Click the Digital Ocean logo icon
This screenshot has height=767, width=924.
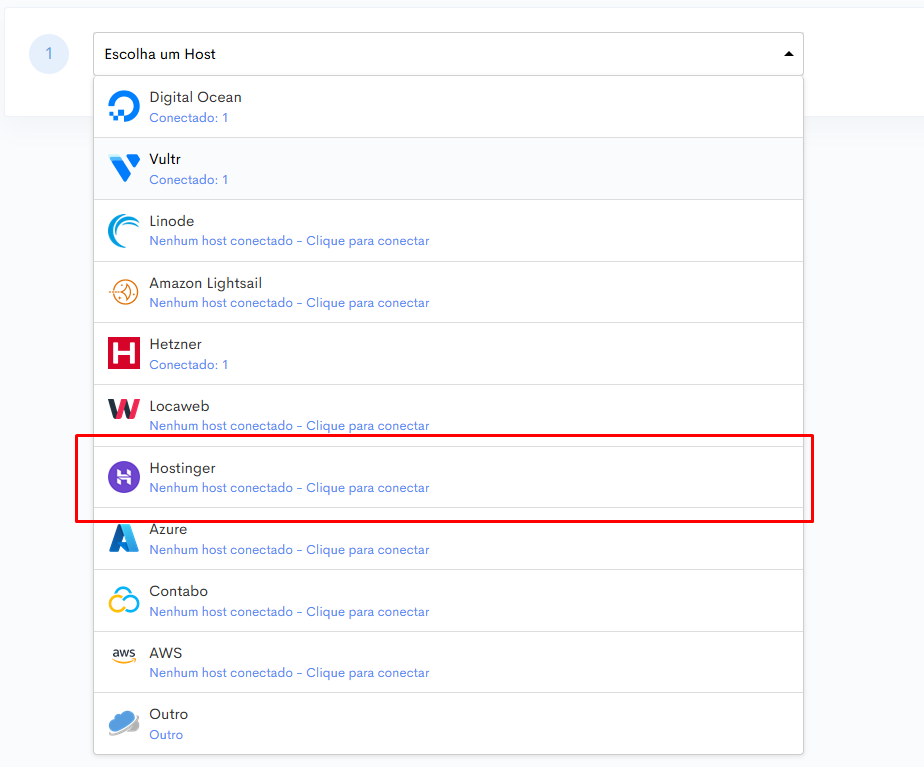tap(124, 107)
